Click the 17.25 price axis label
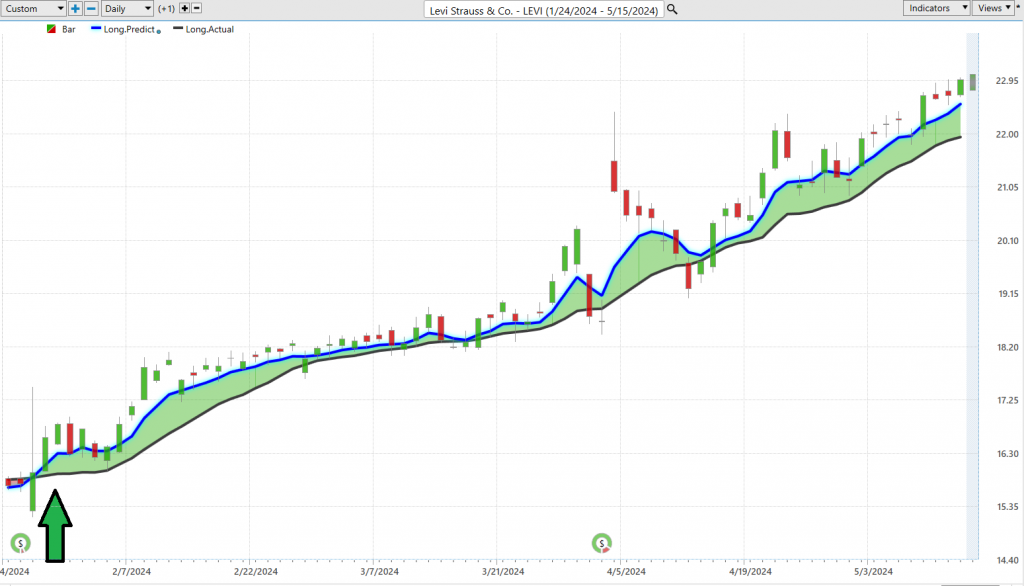 1006,400
